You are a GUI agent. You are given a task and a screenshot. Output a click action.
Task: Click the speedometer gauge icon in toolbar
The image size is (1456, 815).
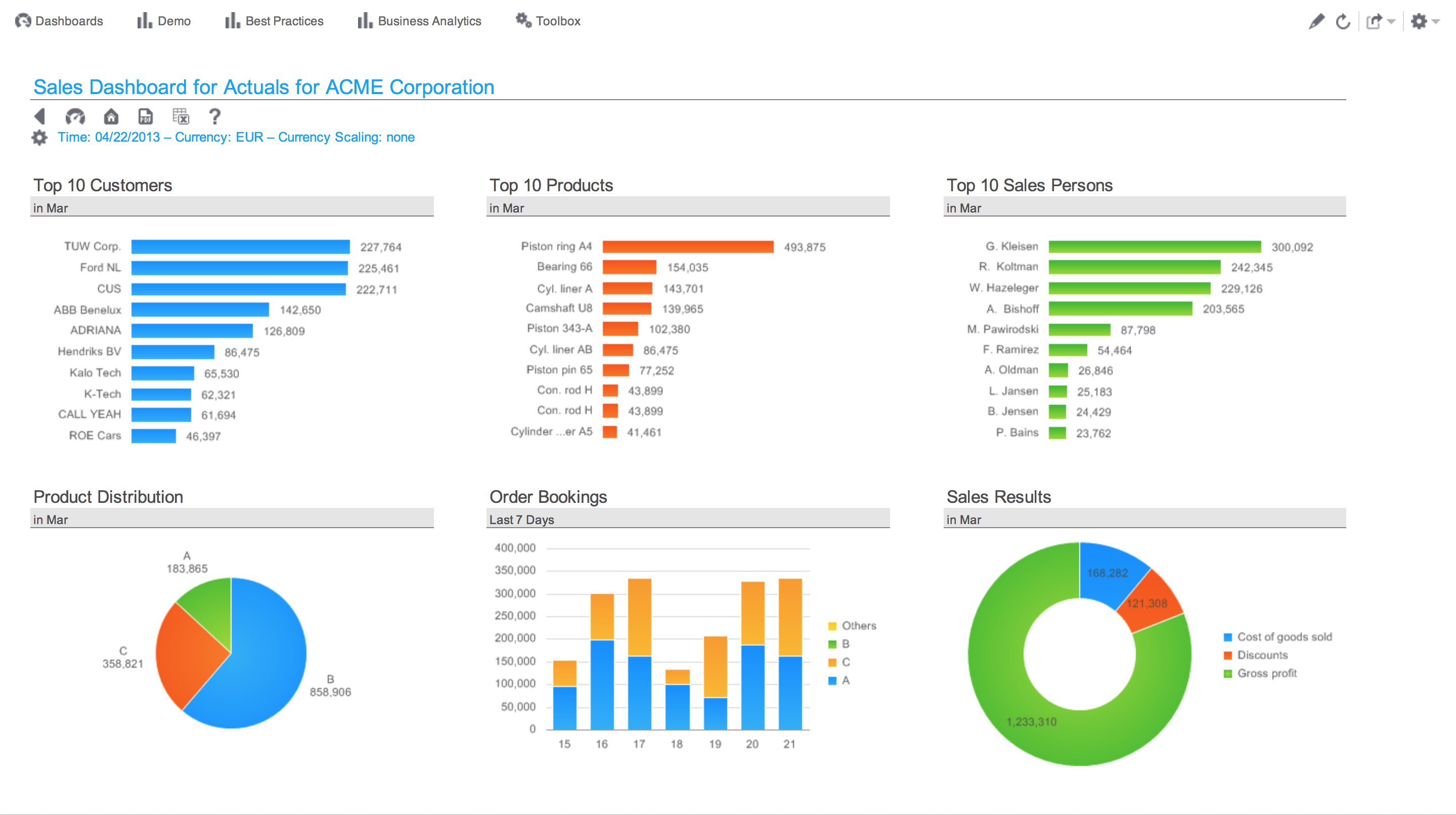pyautogui.click(x=75, y=116)
